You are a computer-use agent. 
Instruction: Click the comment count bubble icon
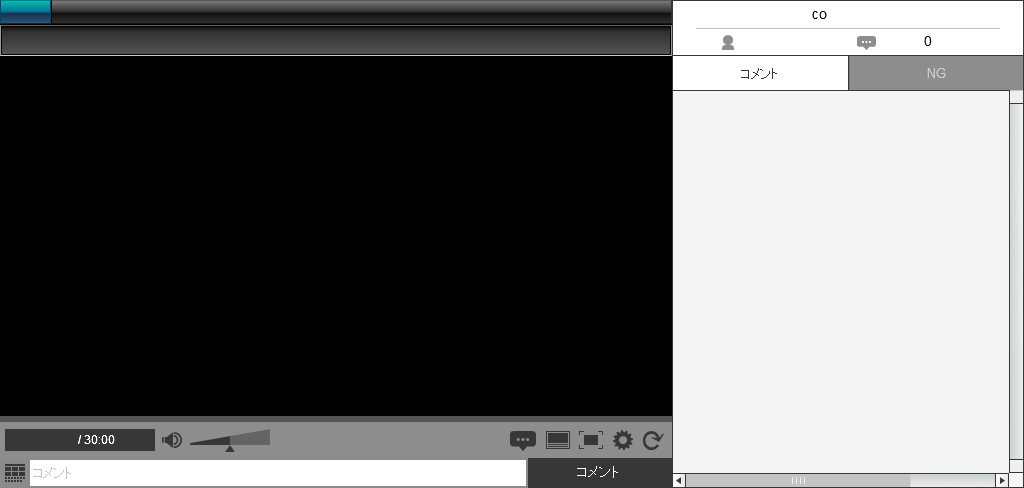click(866, 42)
